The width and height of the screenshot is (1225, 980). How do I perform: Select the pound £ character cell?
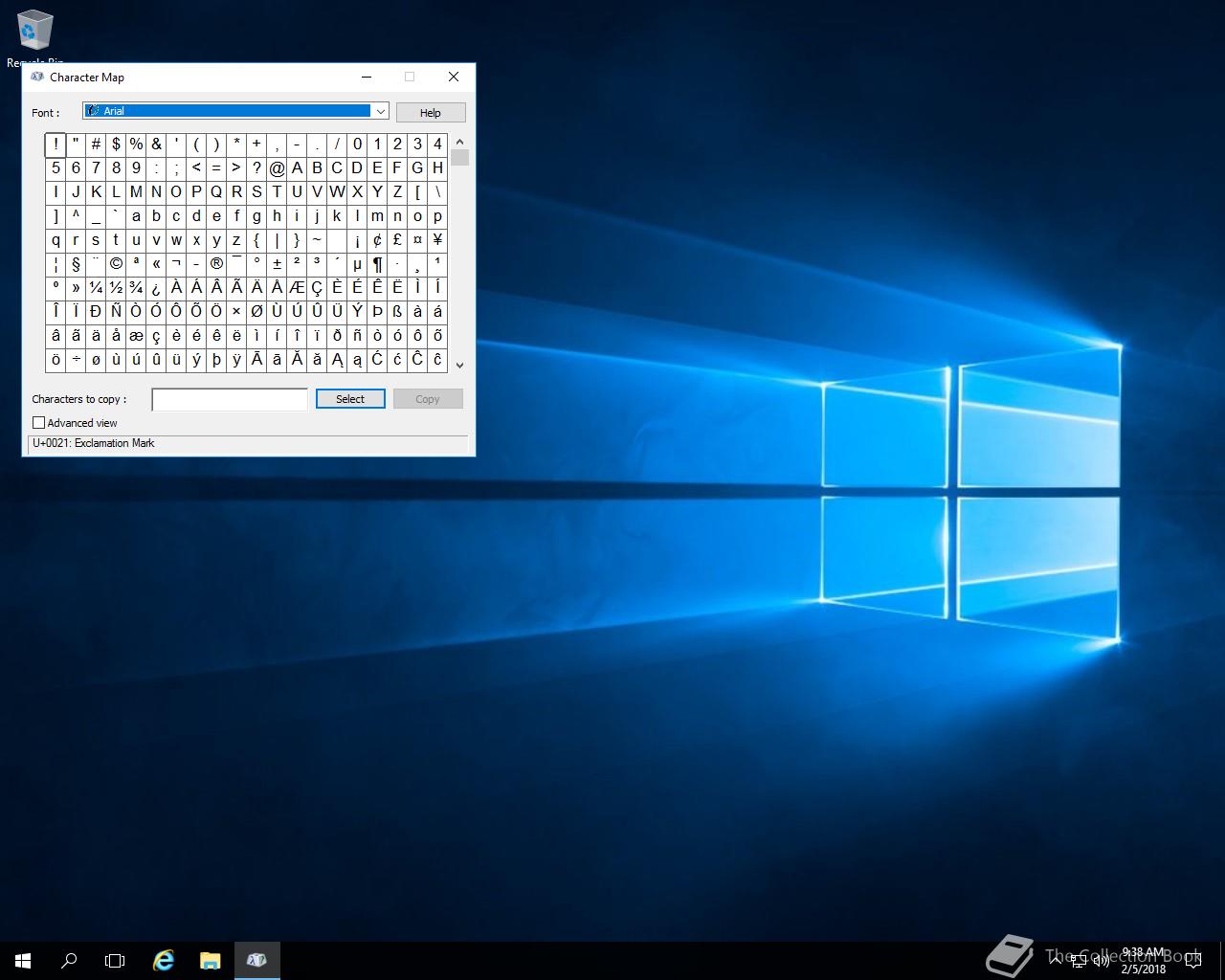point(397,240)
